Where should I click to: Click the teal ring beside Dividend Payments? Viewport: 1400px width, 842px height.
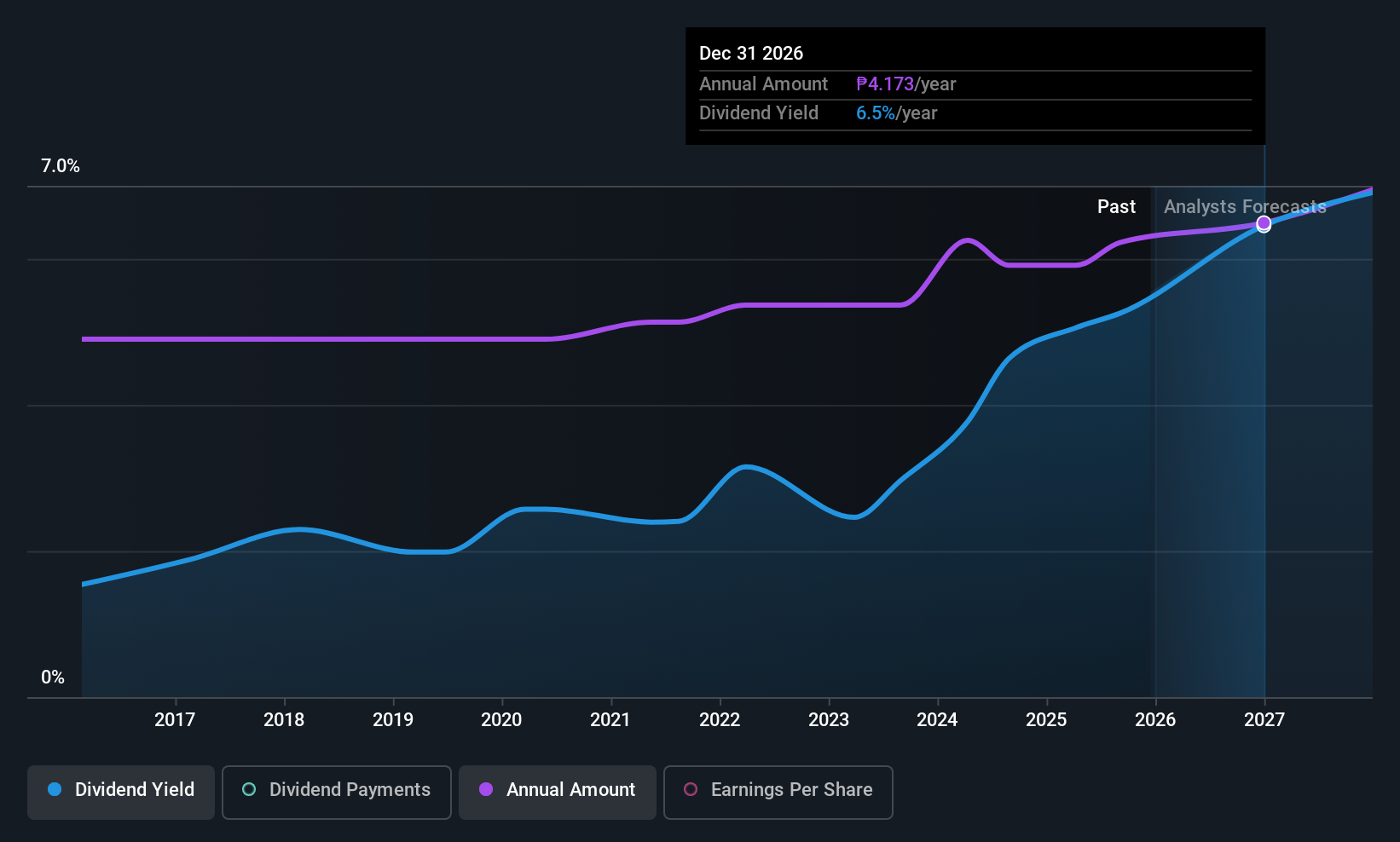point(249,789)
